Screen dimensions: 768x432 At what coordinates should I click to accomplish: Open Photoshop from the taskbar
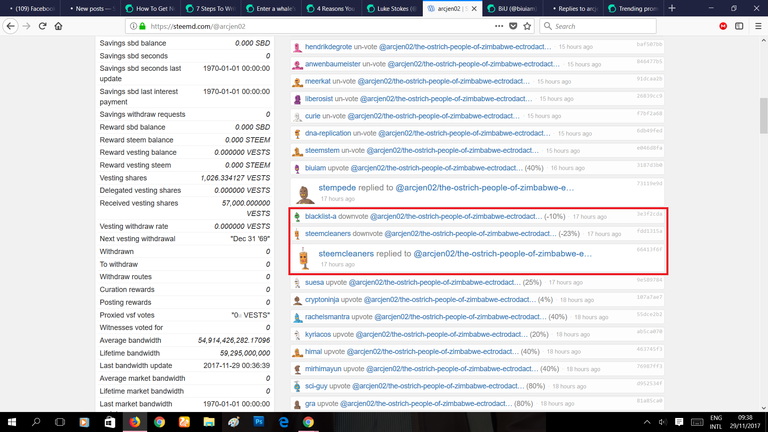point(259,422)
